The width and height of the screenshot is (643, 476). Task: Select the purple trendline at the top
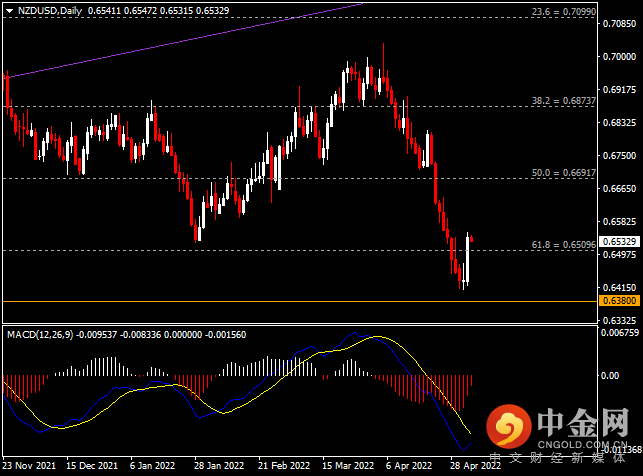click(185, 41)
